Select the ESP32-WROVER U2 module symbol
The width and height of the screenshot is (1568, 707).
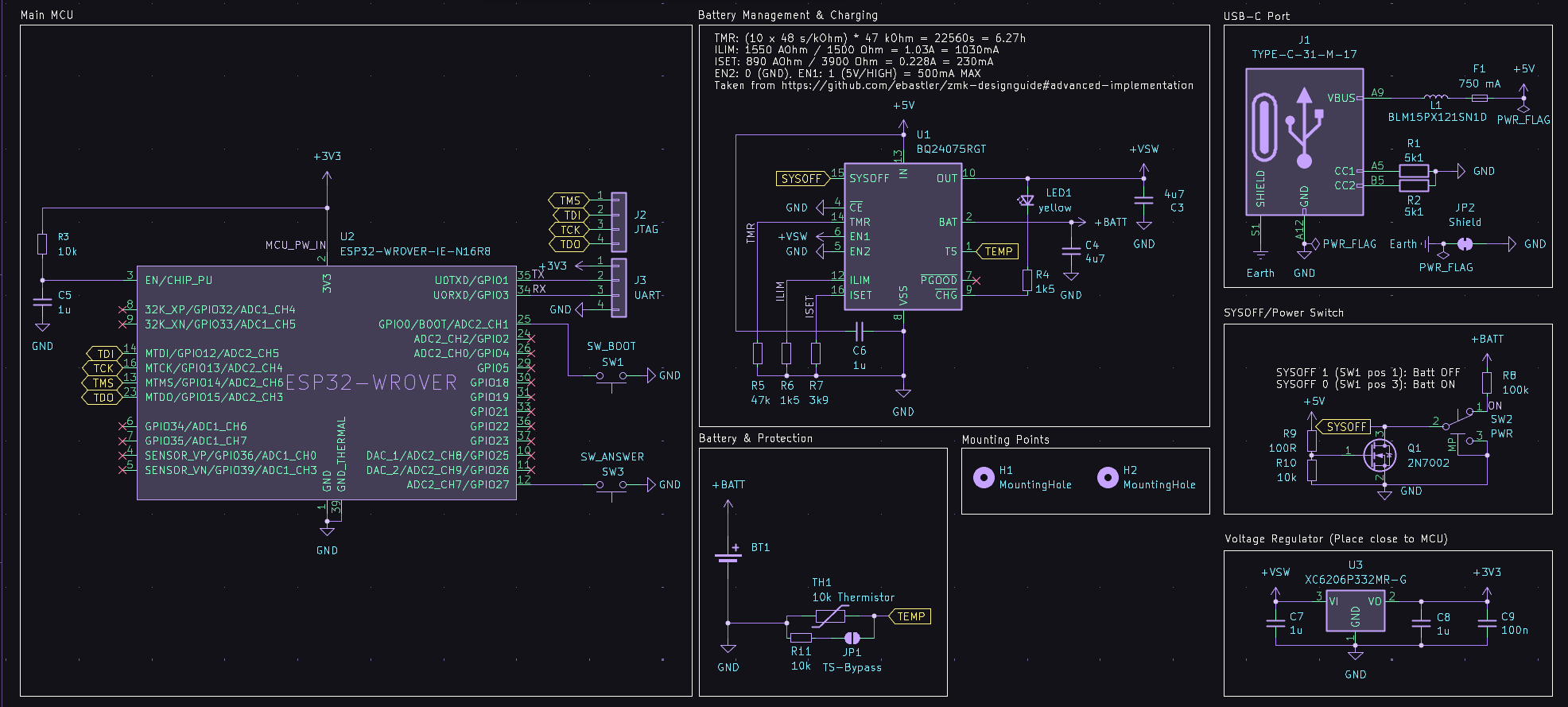pyautogui.click(x=327, y=383)
